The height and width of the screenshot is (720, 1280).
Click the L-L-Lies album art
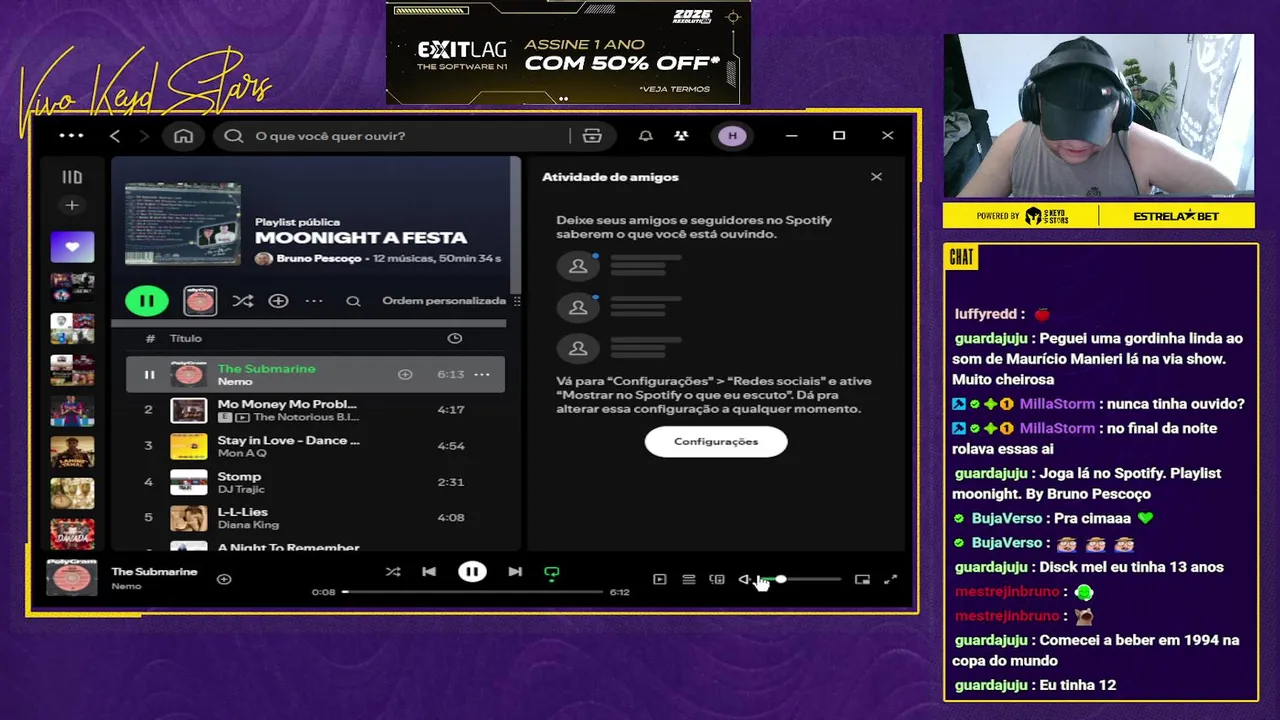(x=189, y=518)
